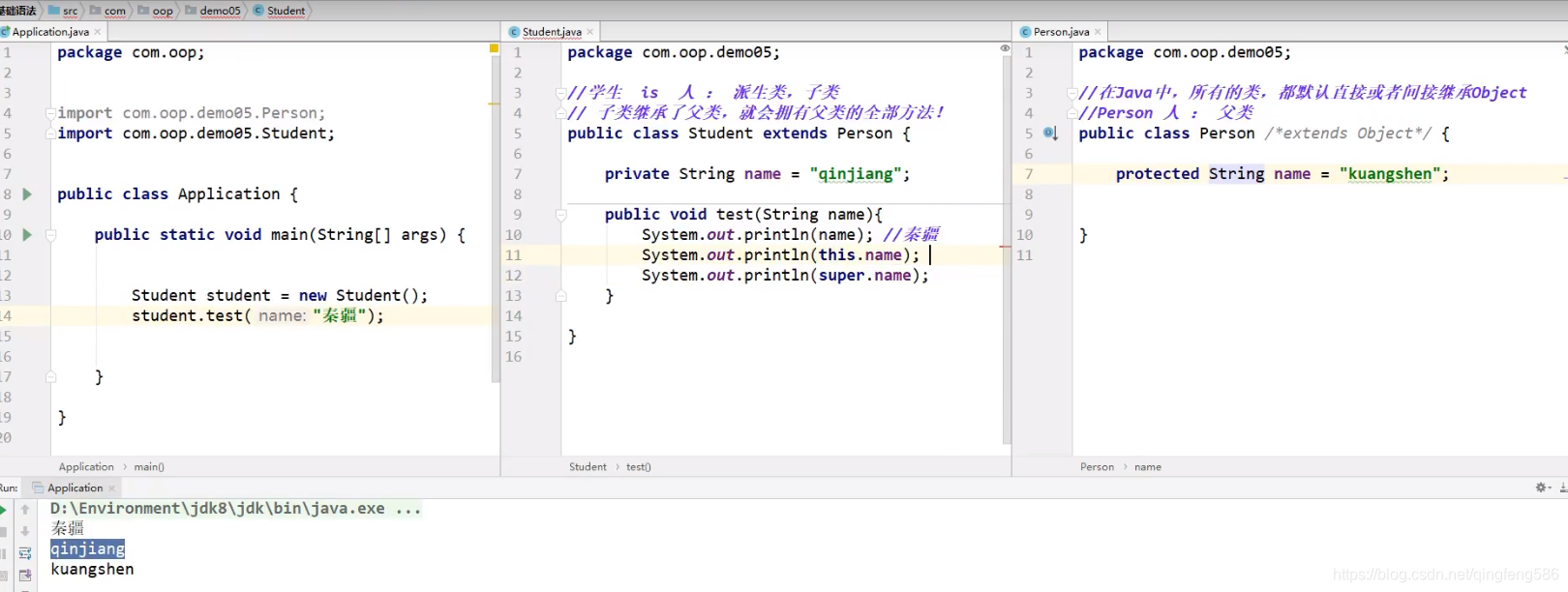Click super.name in Student.java line 12
The height and width of the screenshot is (592, 1568).
[864, 276]
